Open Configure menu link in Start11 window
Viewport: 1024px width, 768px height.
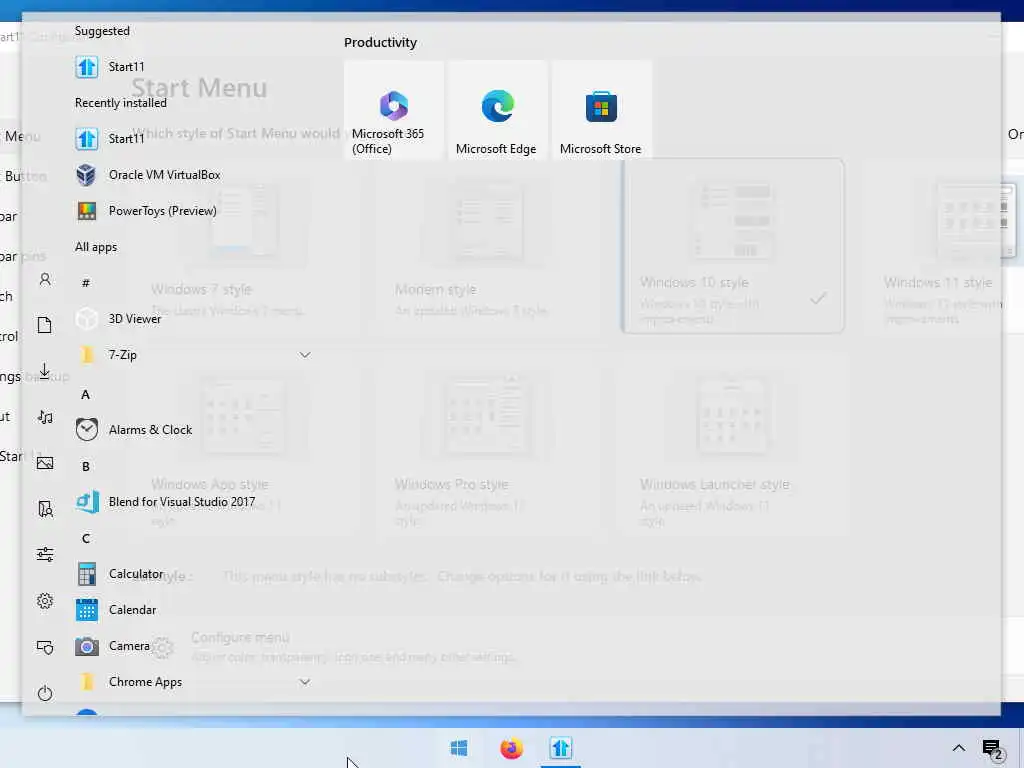click(240, 637)
